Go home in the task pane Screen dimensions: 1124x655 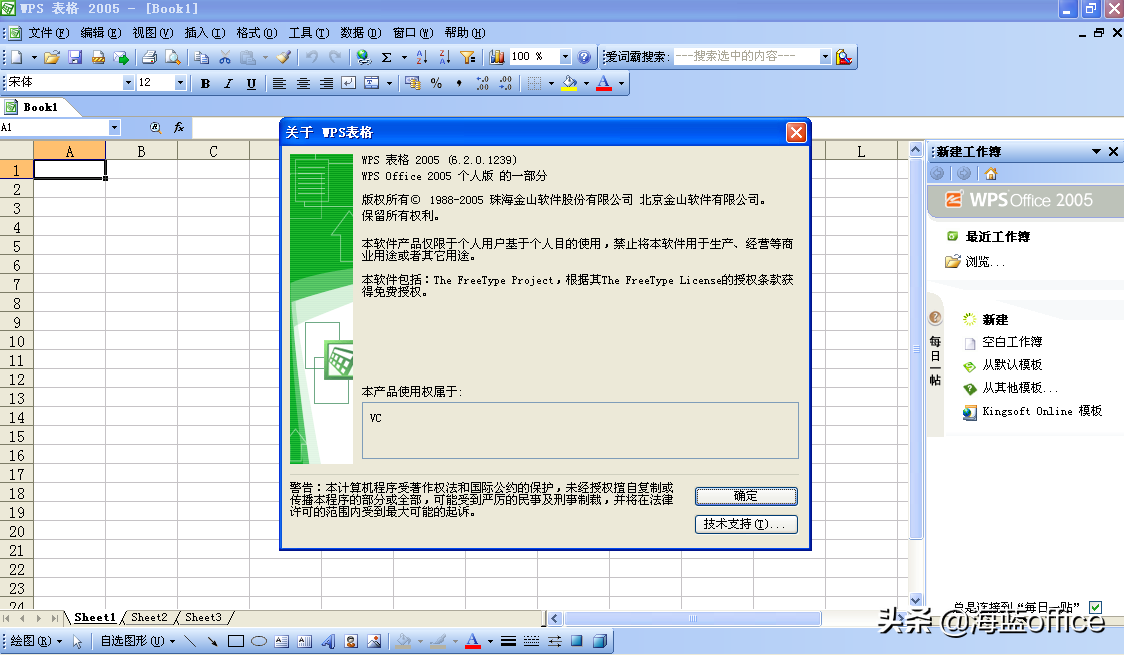(x=991, y=173)
